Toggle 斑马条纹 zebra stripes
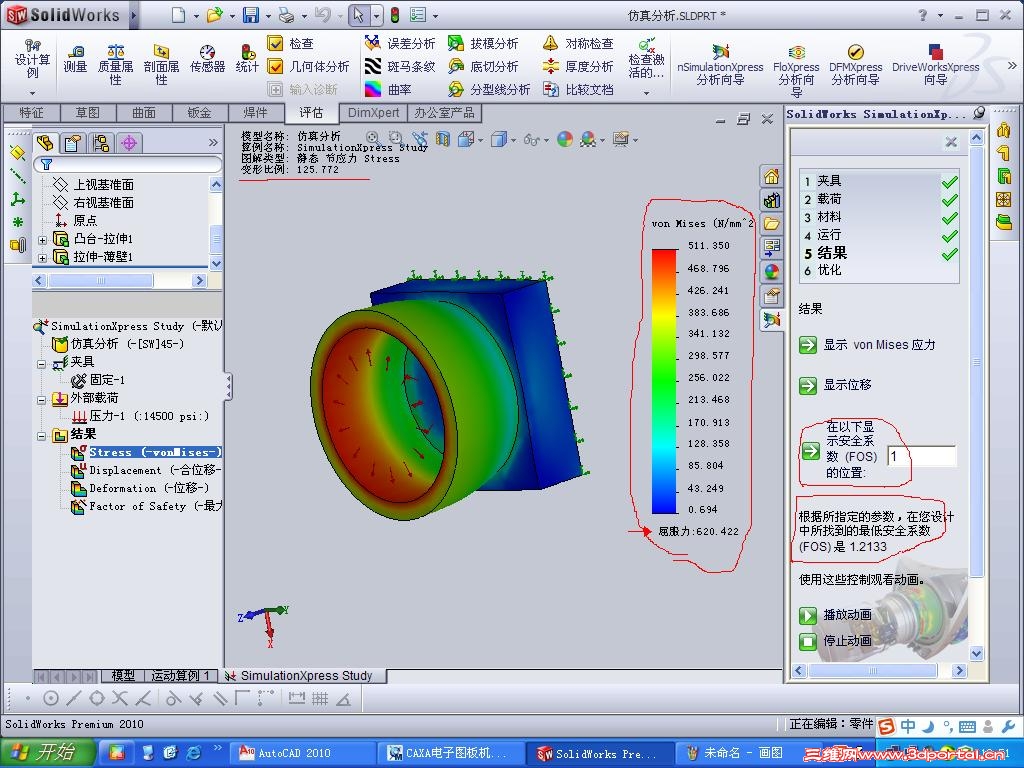The width and height of the screenshot is (1024, 768). (400, 66)
